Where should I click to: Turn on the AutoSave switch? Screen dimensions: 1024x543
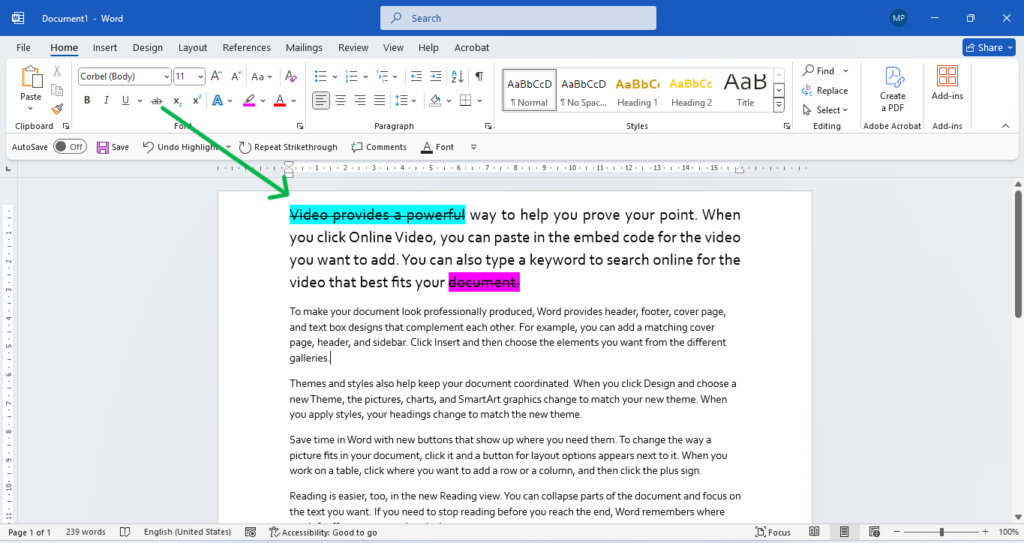69,147
